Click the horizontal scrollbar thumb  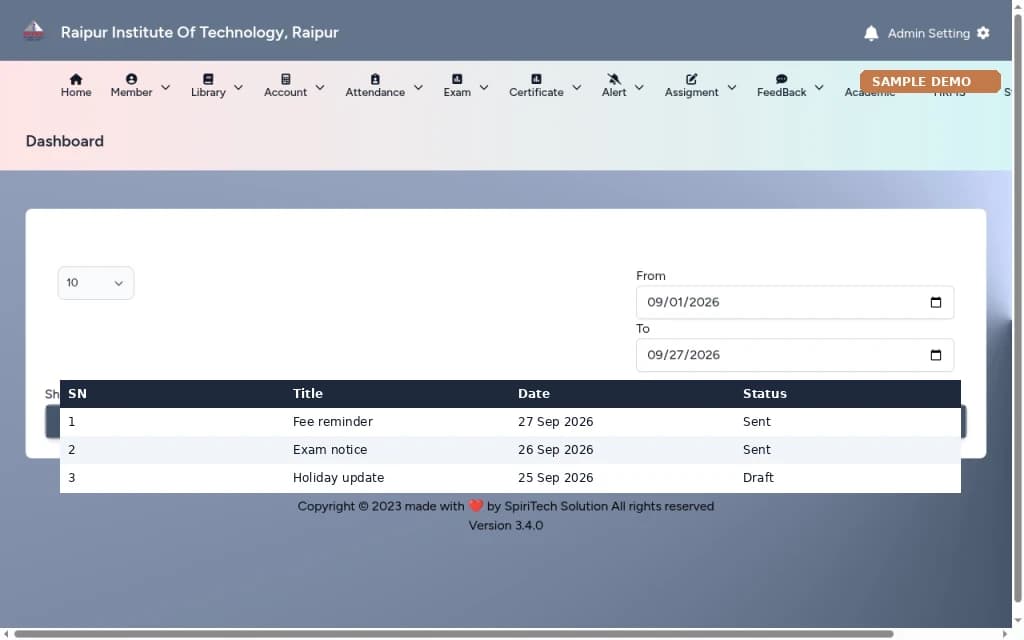pos(453,634)
